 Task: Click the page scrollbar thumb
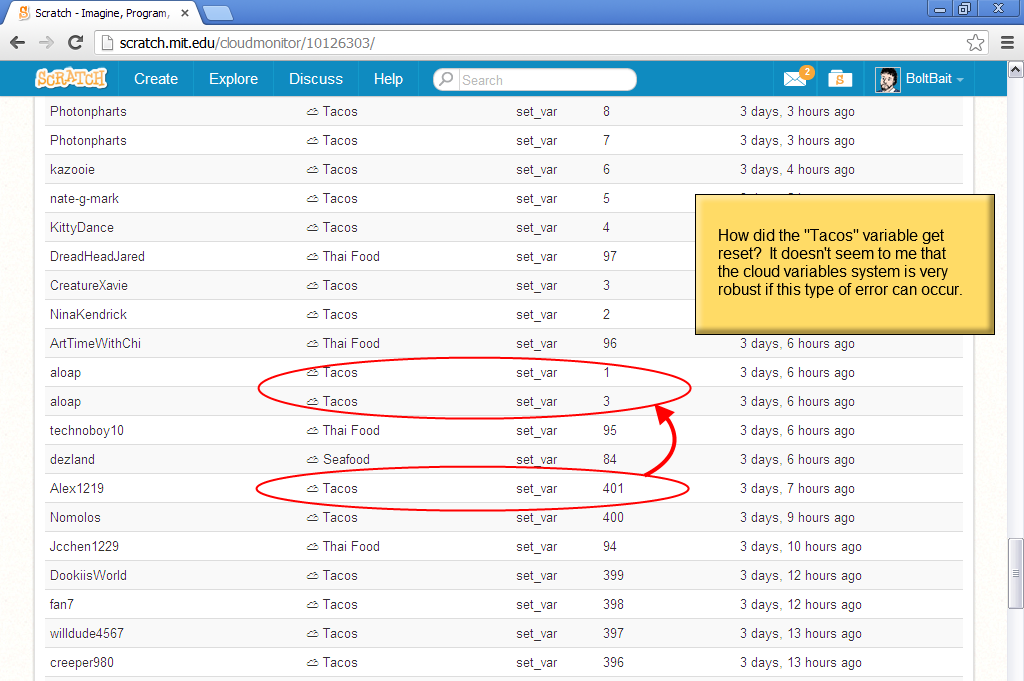tap(1016, 573)
